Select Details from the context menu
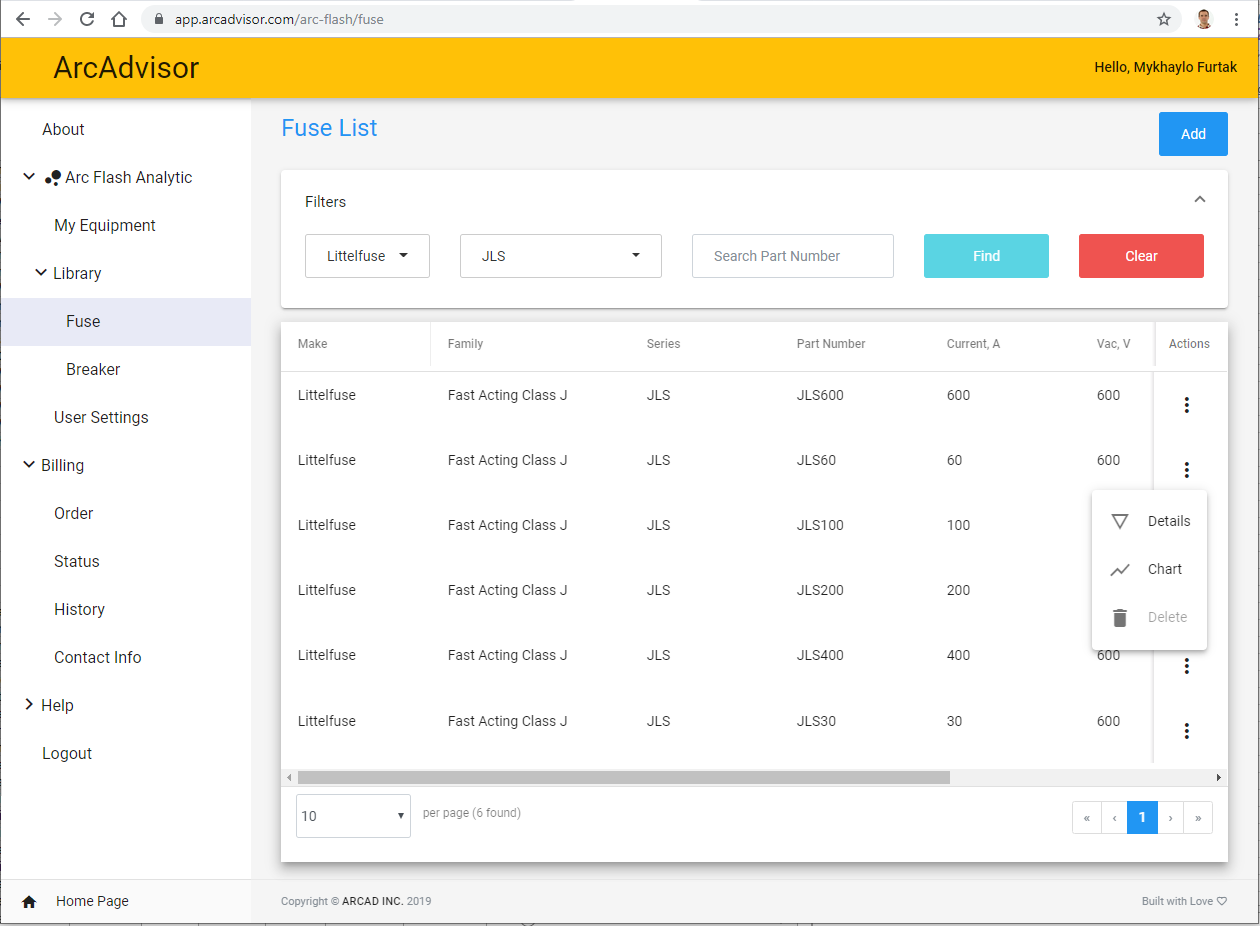 tap(1150, 521)
